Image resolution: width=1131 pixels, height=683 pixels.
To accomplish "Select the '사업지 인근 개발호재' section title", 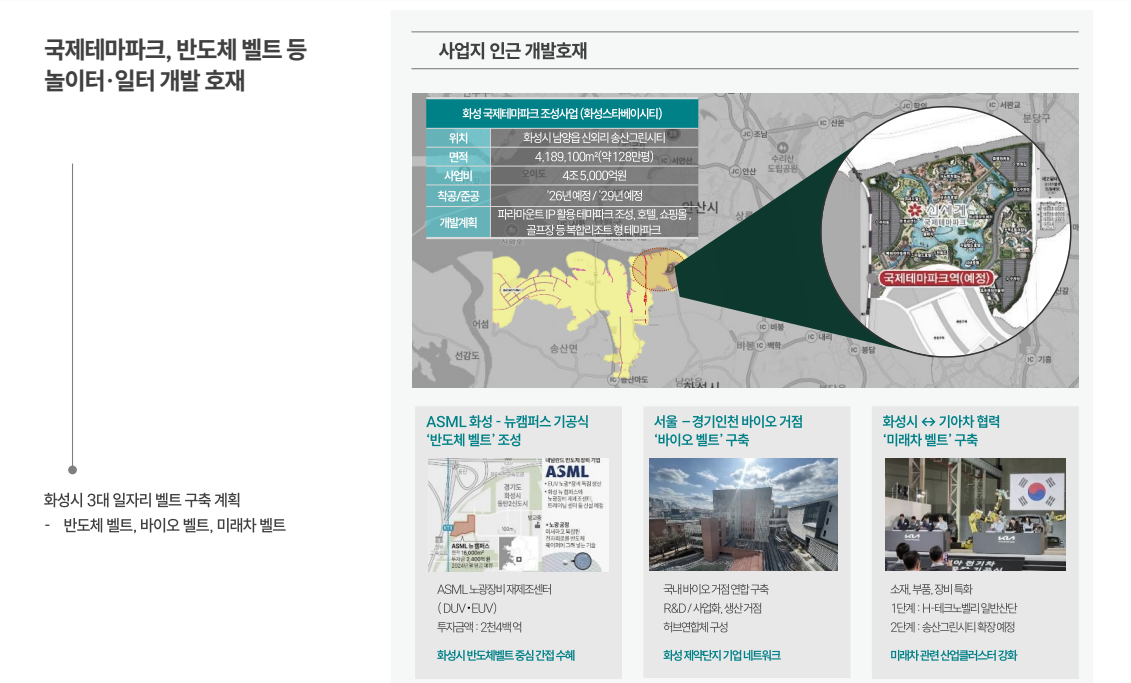I will coord(513,50).
